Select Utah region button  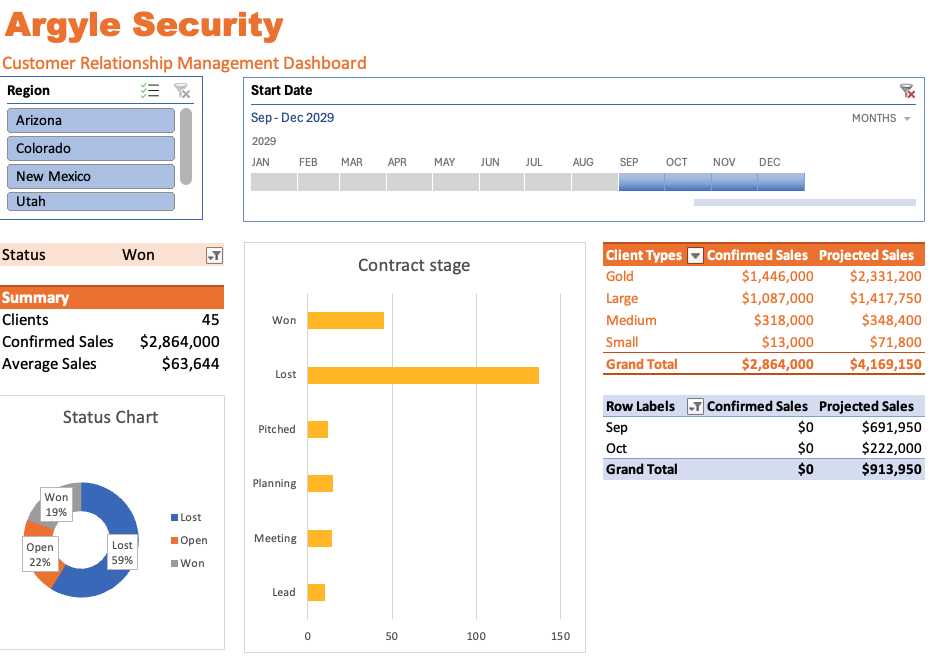pyautogui.click(x=91, y=201)
